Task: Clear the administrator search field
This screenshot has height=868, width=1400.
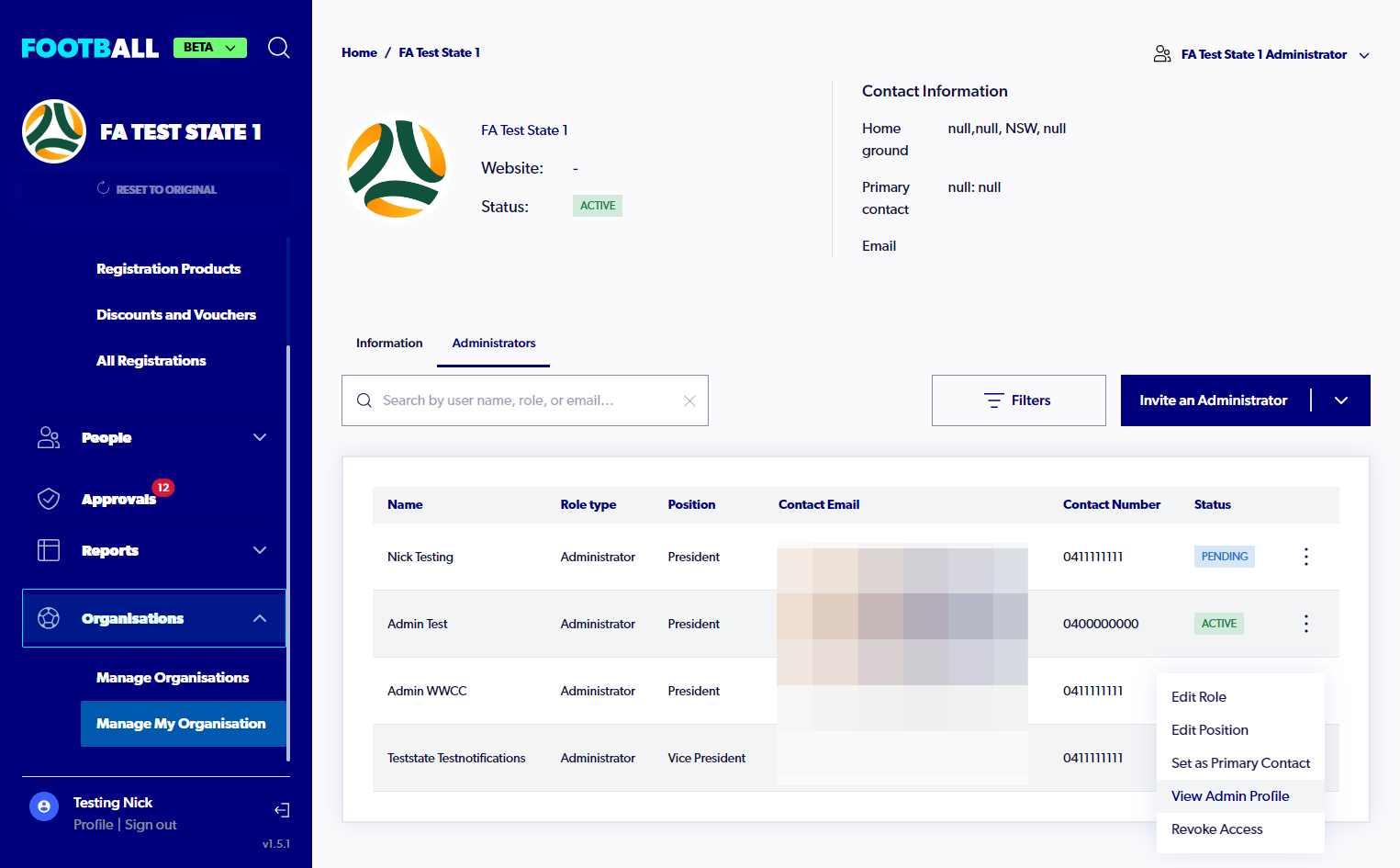Action: (x=690, y=400)
